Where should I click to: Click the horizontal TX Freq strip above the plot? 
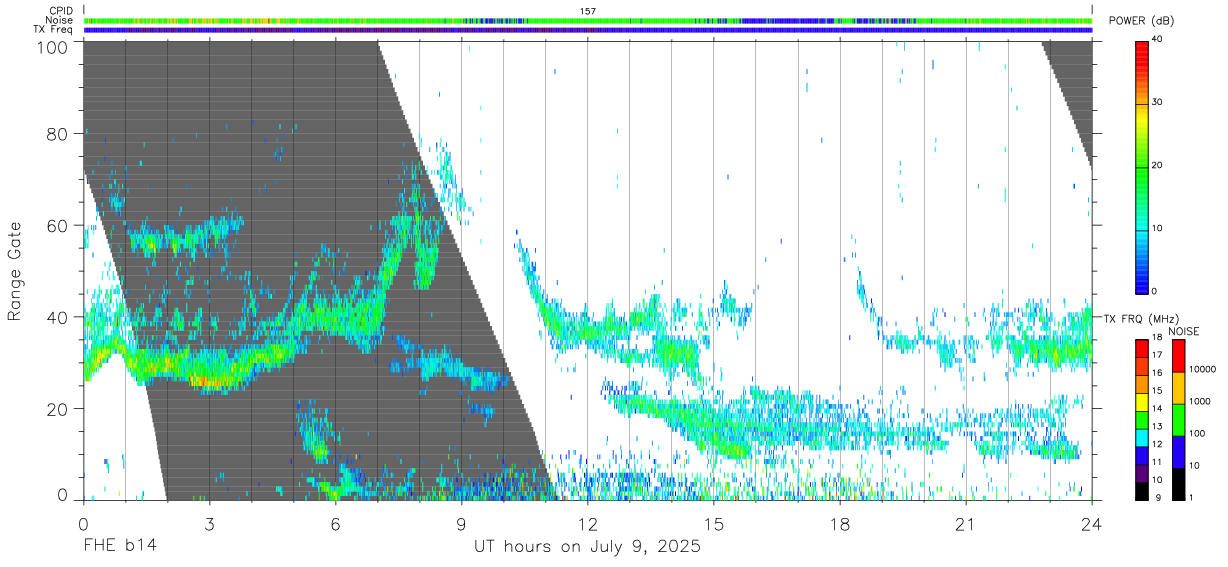(x=588, y=30)
